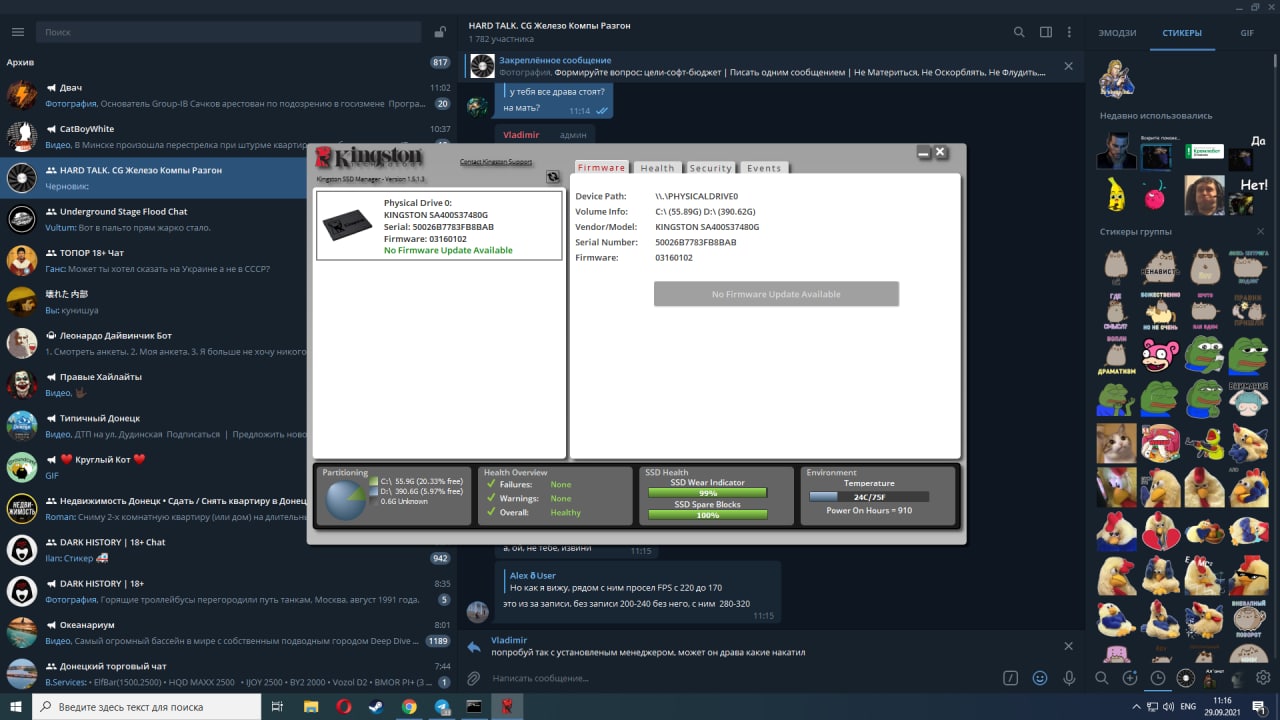
Task: Click the partitioning pie chart
Action: [x=346, y=499]
